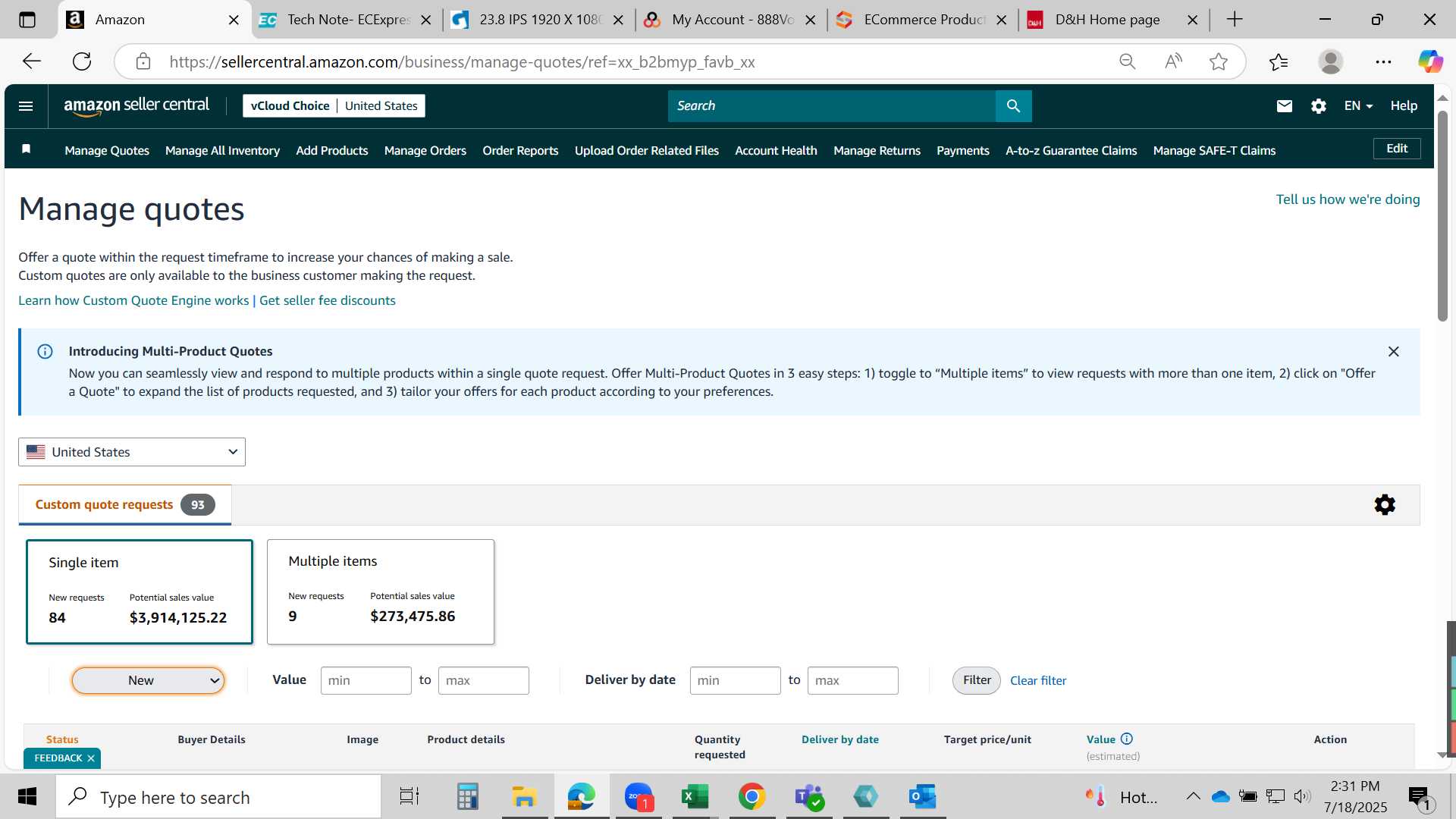Dismiss the Multi-Product Quotes banner
Screen dimensions: 1456x819
pos(1393,351)
